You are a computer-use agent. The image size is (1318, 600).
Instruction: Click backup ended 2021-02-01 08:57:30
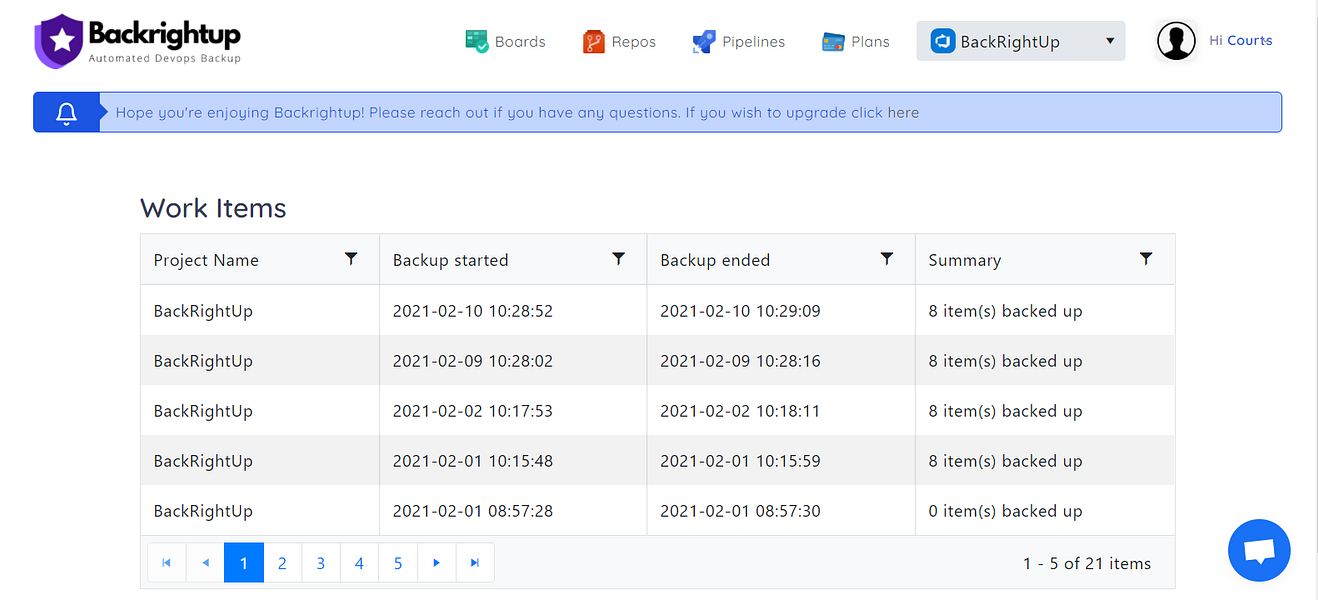741,511
